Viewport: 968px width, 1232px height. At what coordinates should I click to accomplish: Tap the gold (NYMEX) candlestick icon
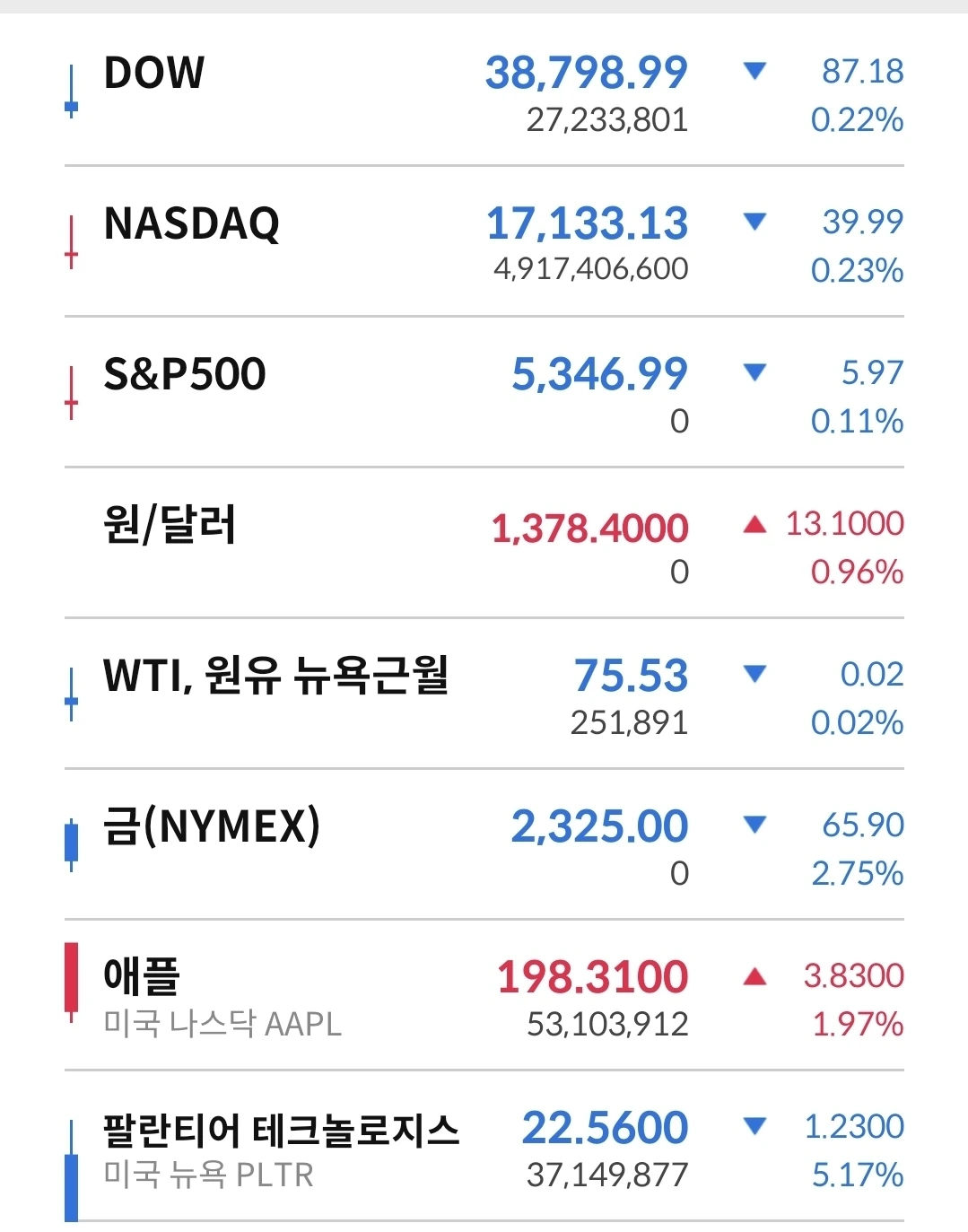72,844
